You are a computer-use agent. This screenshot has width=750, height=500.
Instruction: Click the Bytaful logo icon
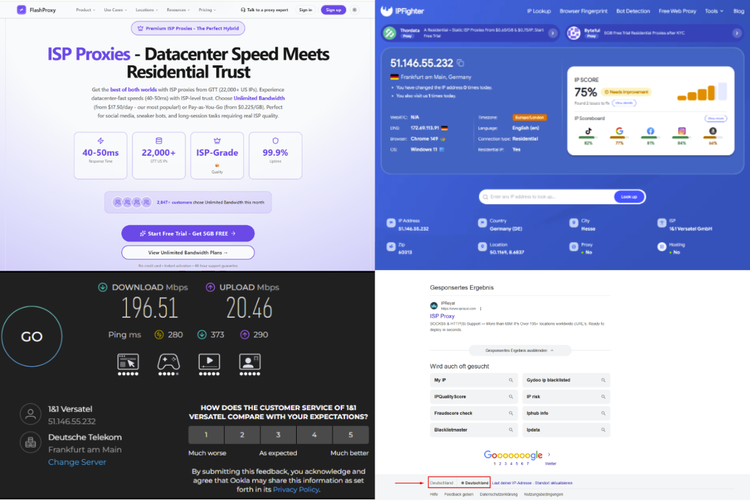click(574, 33)
